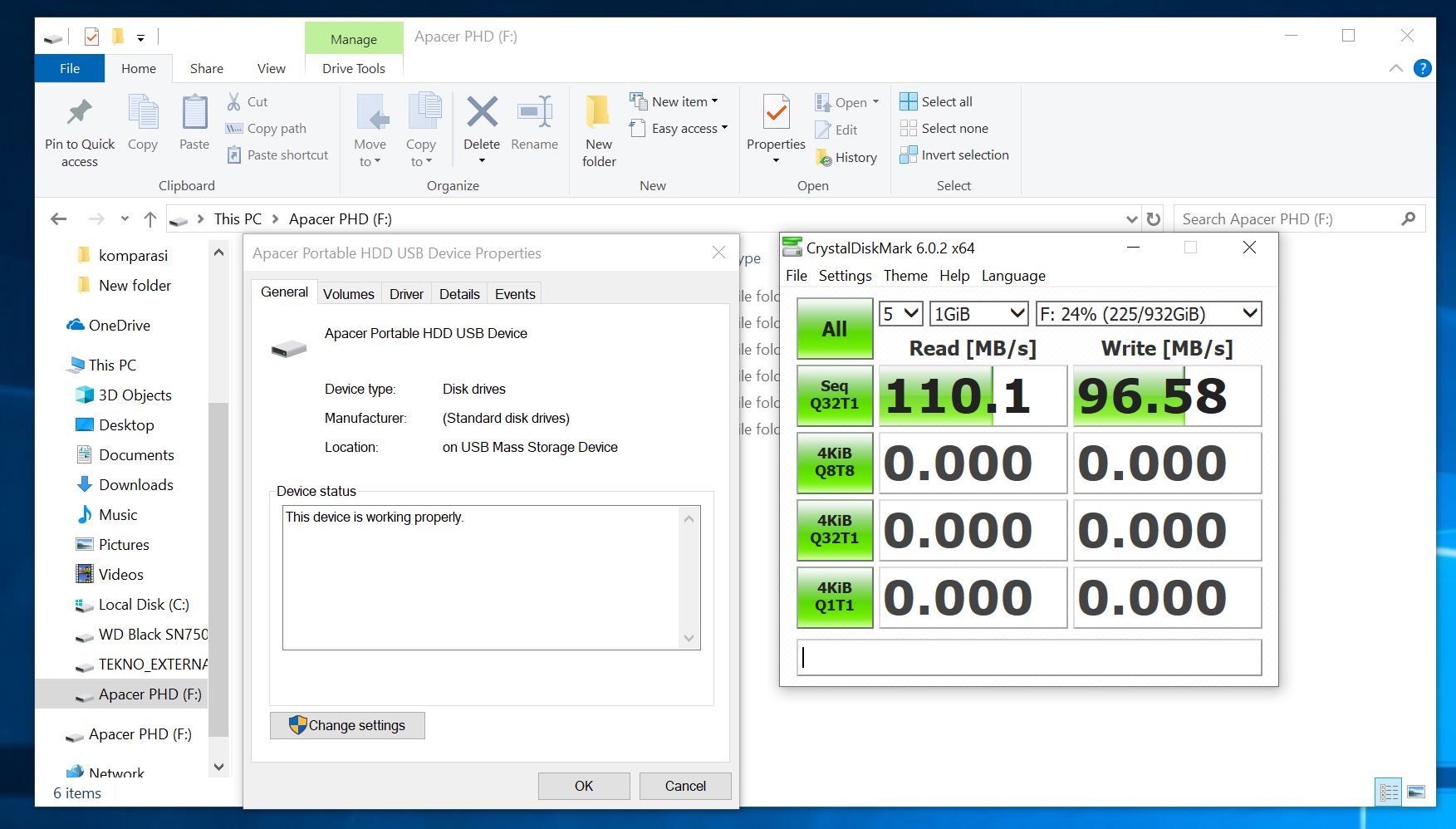Click the Properties checkmark icon
The width and height of the screenshot is (1456, 829).
(x=776, y=112)
